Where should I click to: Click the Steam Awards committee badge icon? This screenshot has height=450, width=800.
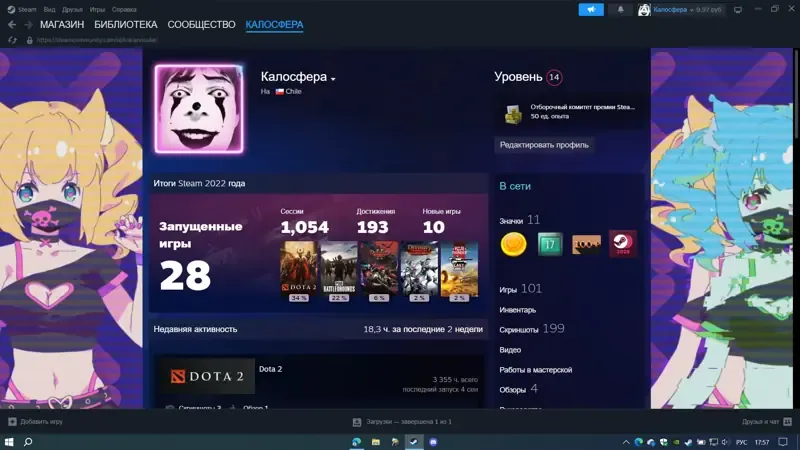(513, 113)
